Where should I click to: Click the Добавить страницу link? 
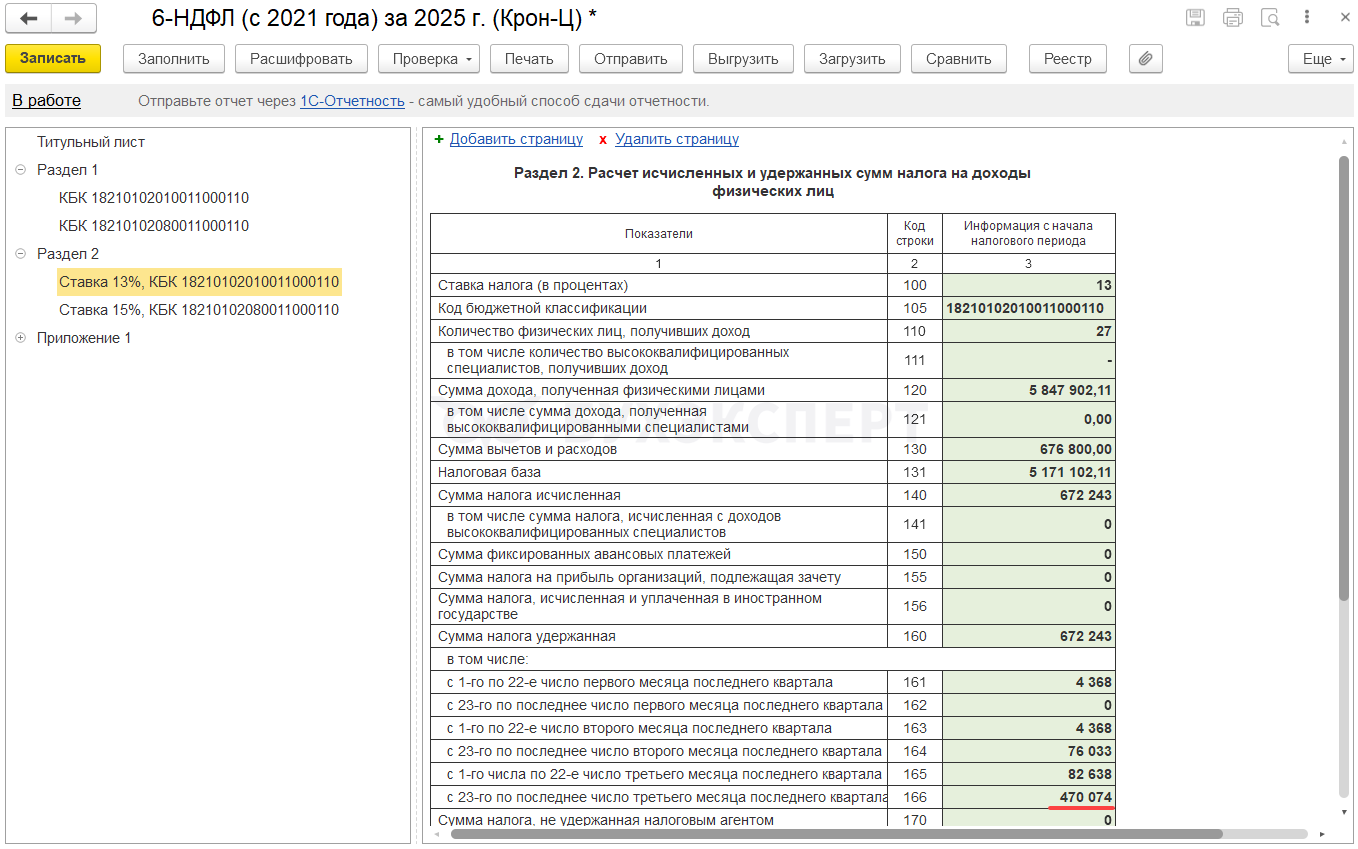click(x=515, y=139)
